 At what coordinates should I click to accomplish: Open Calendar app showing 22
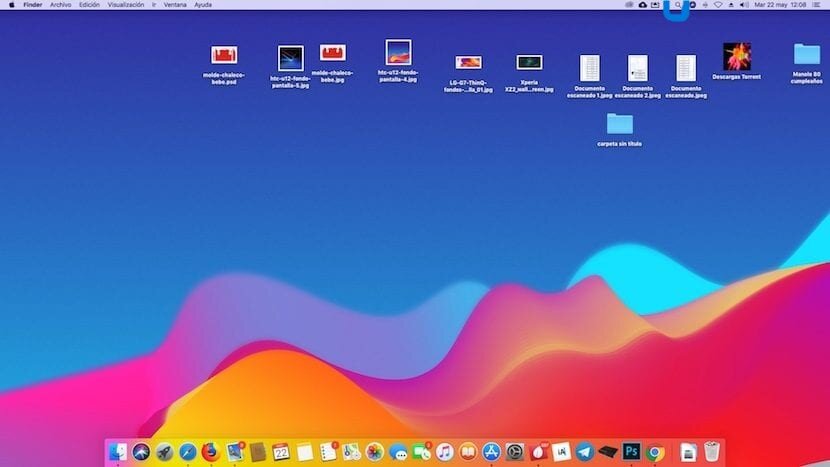(281, 452)
